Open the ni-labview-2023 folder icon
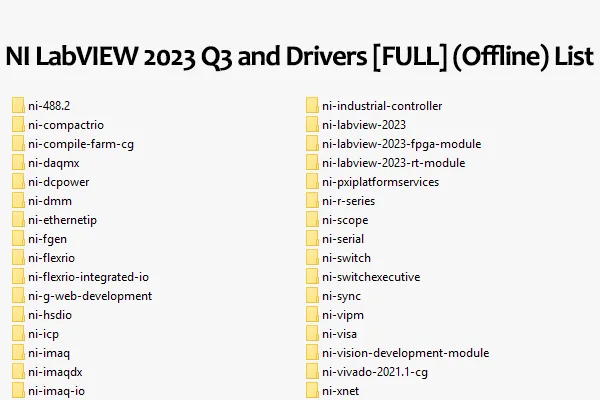The height and width of the screenshot is (400, 600). [312, 124]
